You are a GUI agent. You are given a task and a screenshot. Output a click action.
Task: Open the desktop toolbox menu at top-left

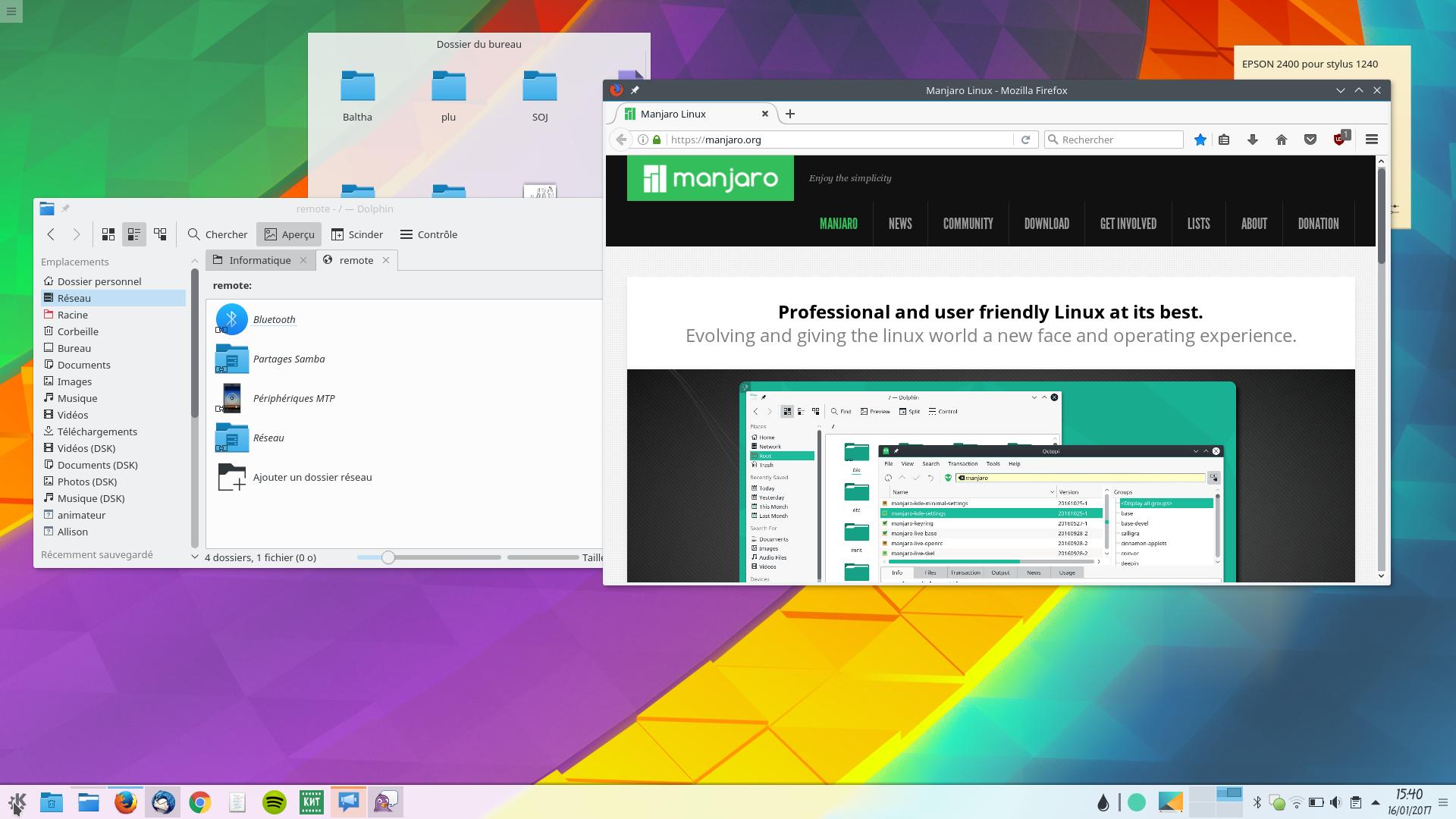tap(11, 11)
